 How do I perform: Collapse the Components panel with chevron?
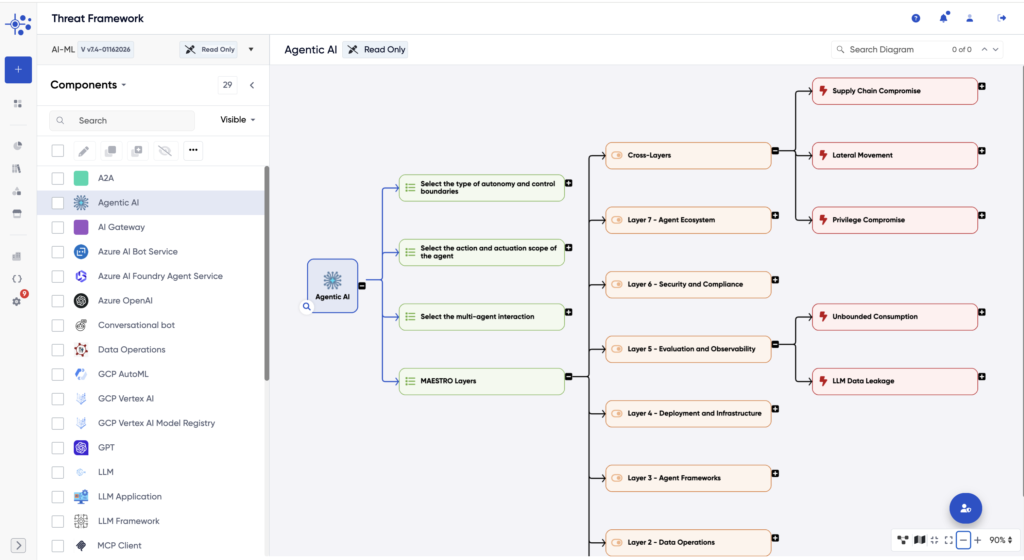tap(252, 86)
